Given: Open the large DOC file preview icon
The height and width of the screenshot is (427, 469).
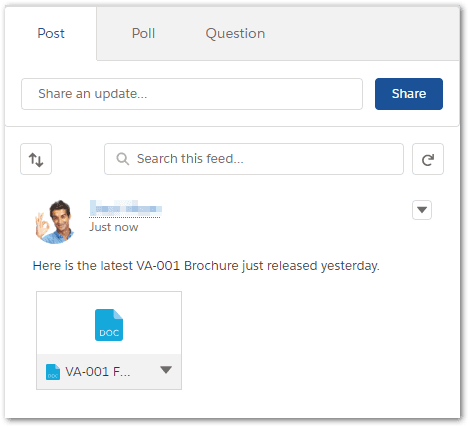Looking at the screenshot, I should 109,325.
